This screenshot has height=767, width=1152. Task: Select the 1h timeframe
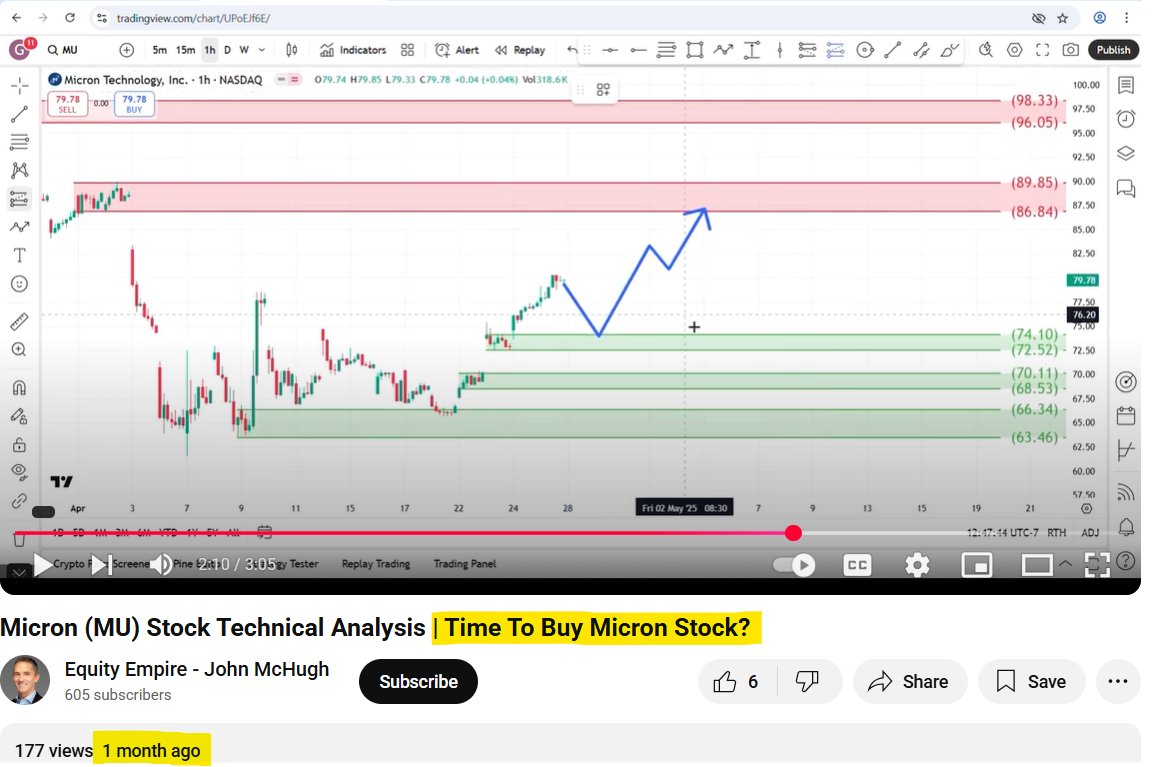point(210,50)
